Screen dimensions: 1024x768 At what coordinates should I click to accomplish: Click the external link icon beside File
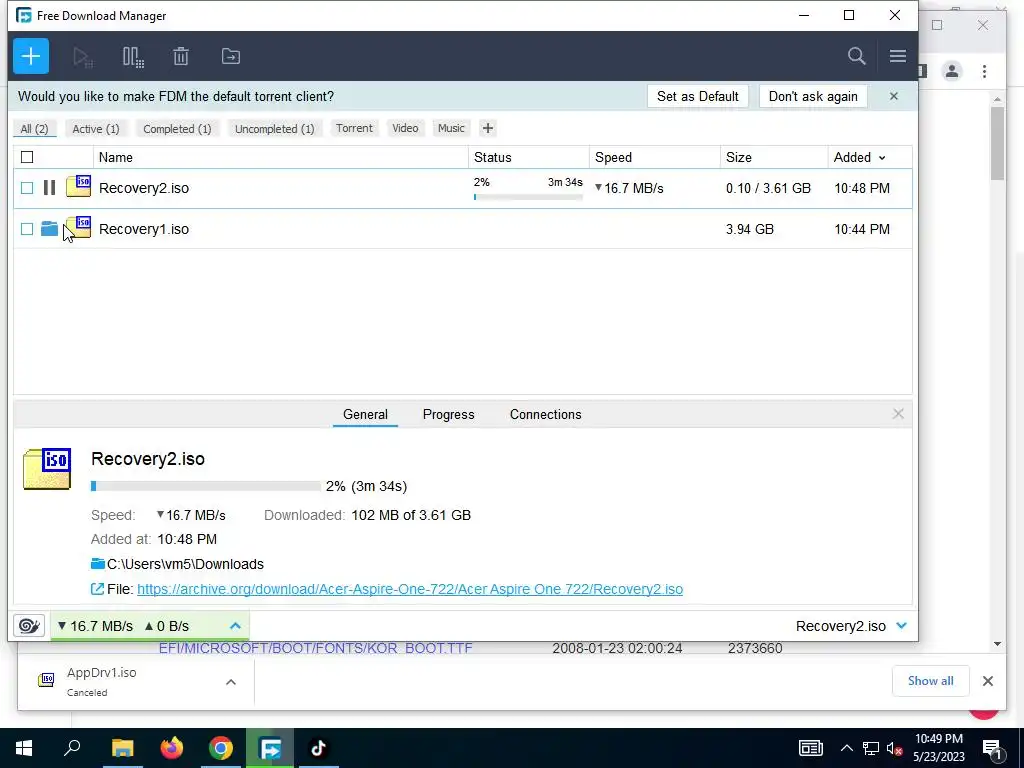tap(97, 589)
